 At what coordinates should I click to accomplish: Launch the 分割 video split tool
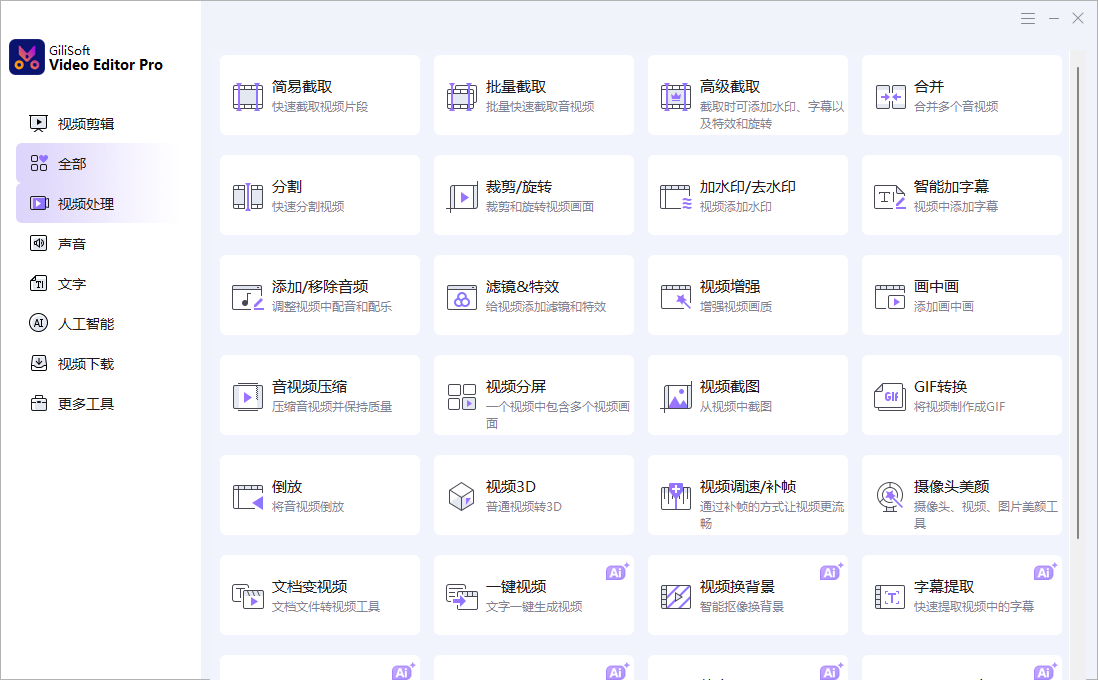click(x=319, y=194)
